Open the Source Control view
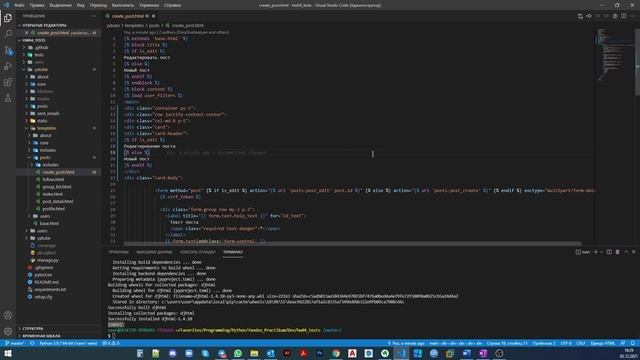Image resolution: width=640 pixels, height=360 pixels. pyautogui.click(x=8, y=50)
